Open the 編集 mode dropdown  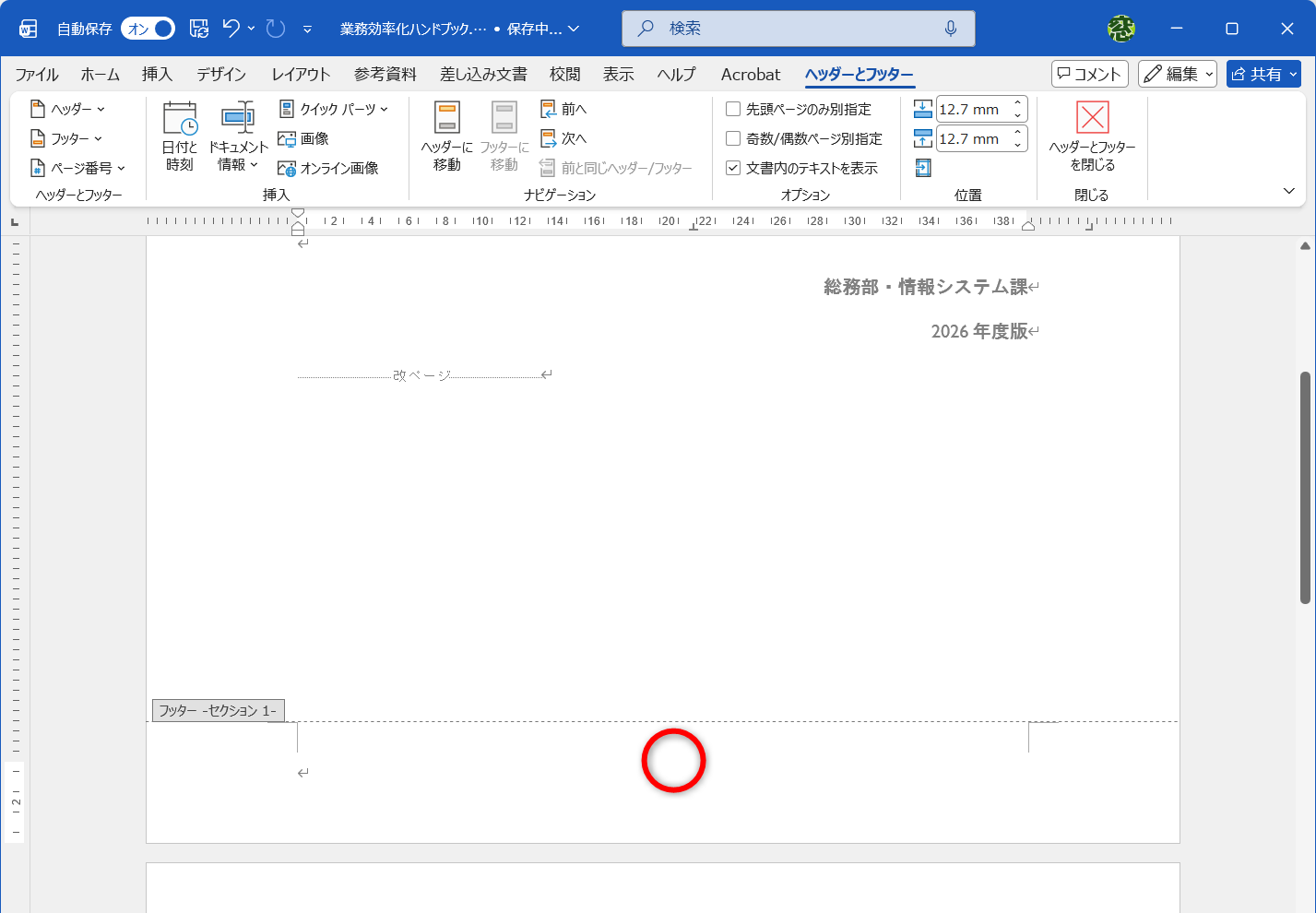(1178, 74)
